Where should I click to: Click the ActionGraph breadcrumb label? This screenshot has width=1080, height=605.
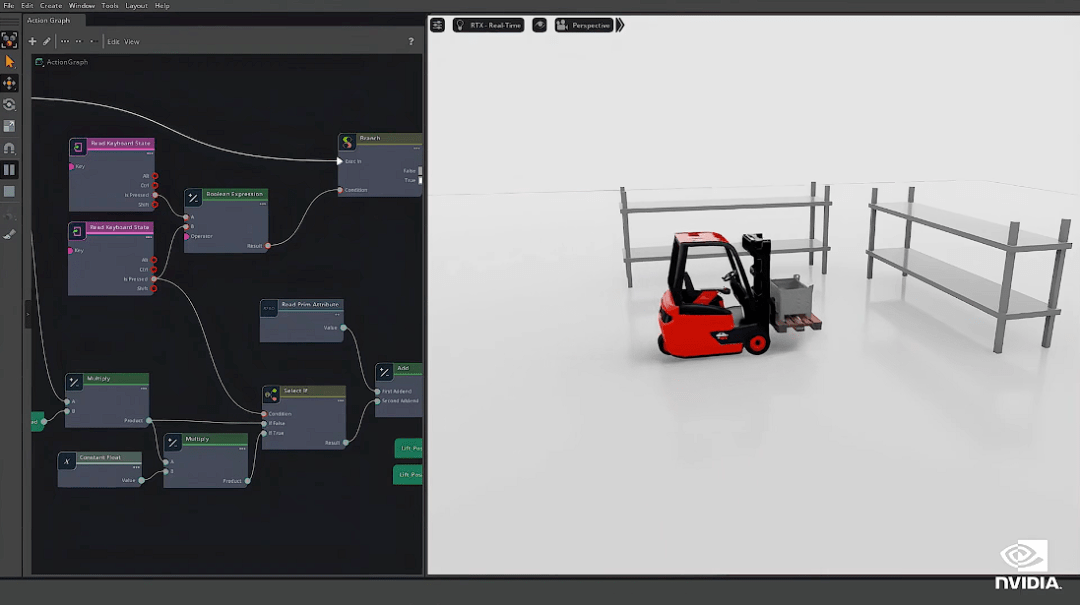[x=67, y=62]
